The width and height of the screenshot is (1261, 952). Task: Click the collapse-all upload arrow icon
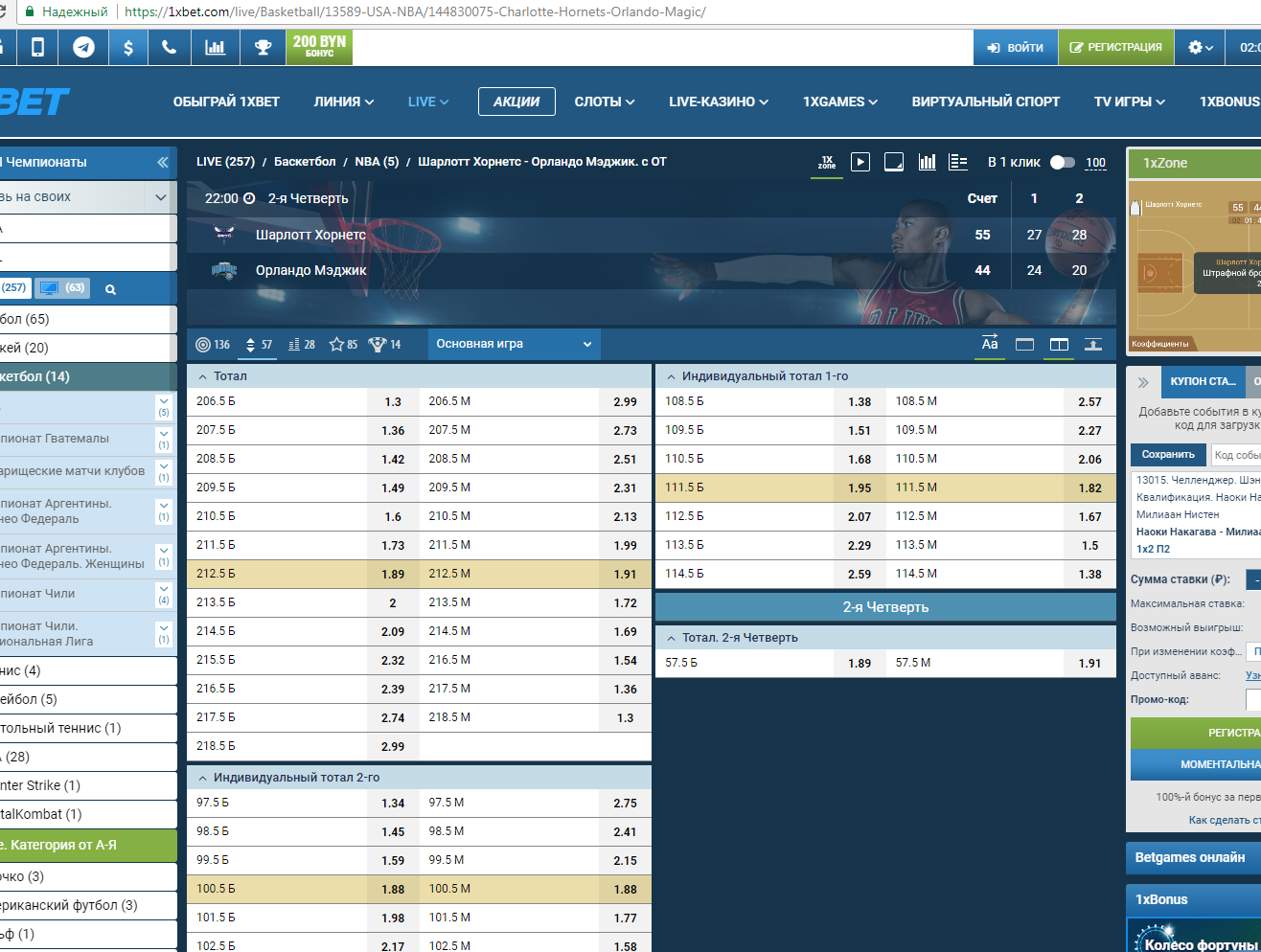pyautogui.click(x=1093, y=344)
